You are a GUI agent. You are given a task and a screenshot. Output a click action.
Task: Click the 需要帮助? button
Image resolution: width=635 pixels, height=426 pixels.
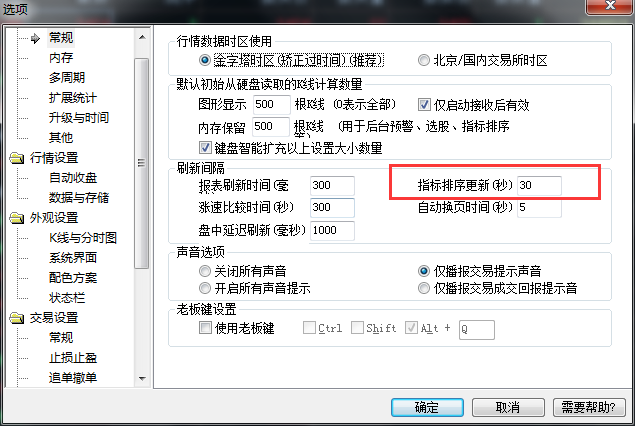tap(589, 407)
